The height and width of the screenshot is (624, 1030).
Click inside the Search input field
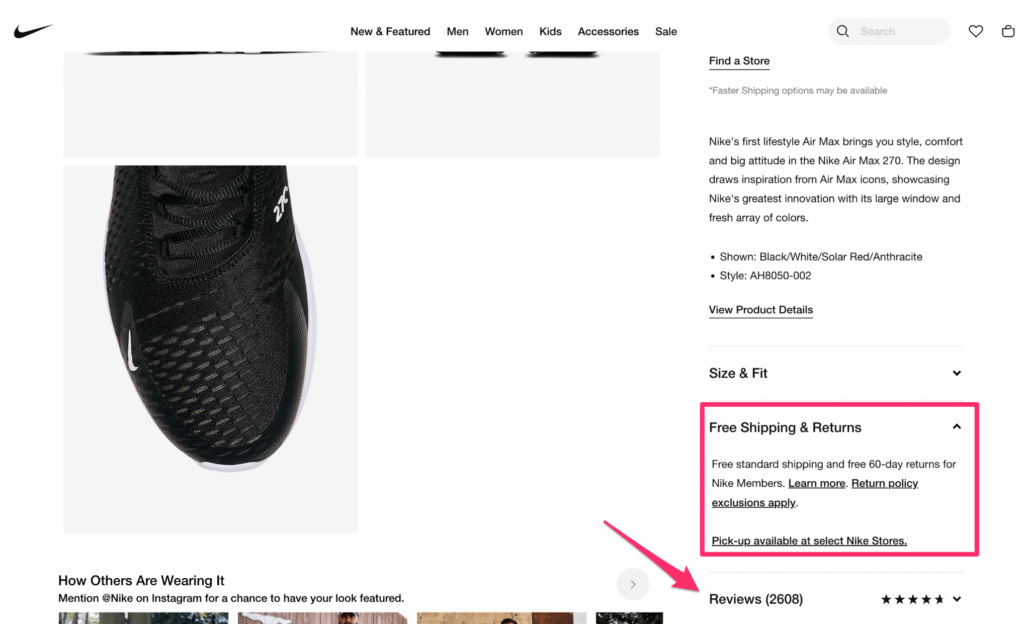coord(895,31)
